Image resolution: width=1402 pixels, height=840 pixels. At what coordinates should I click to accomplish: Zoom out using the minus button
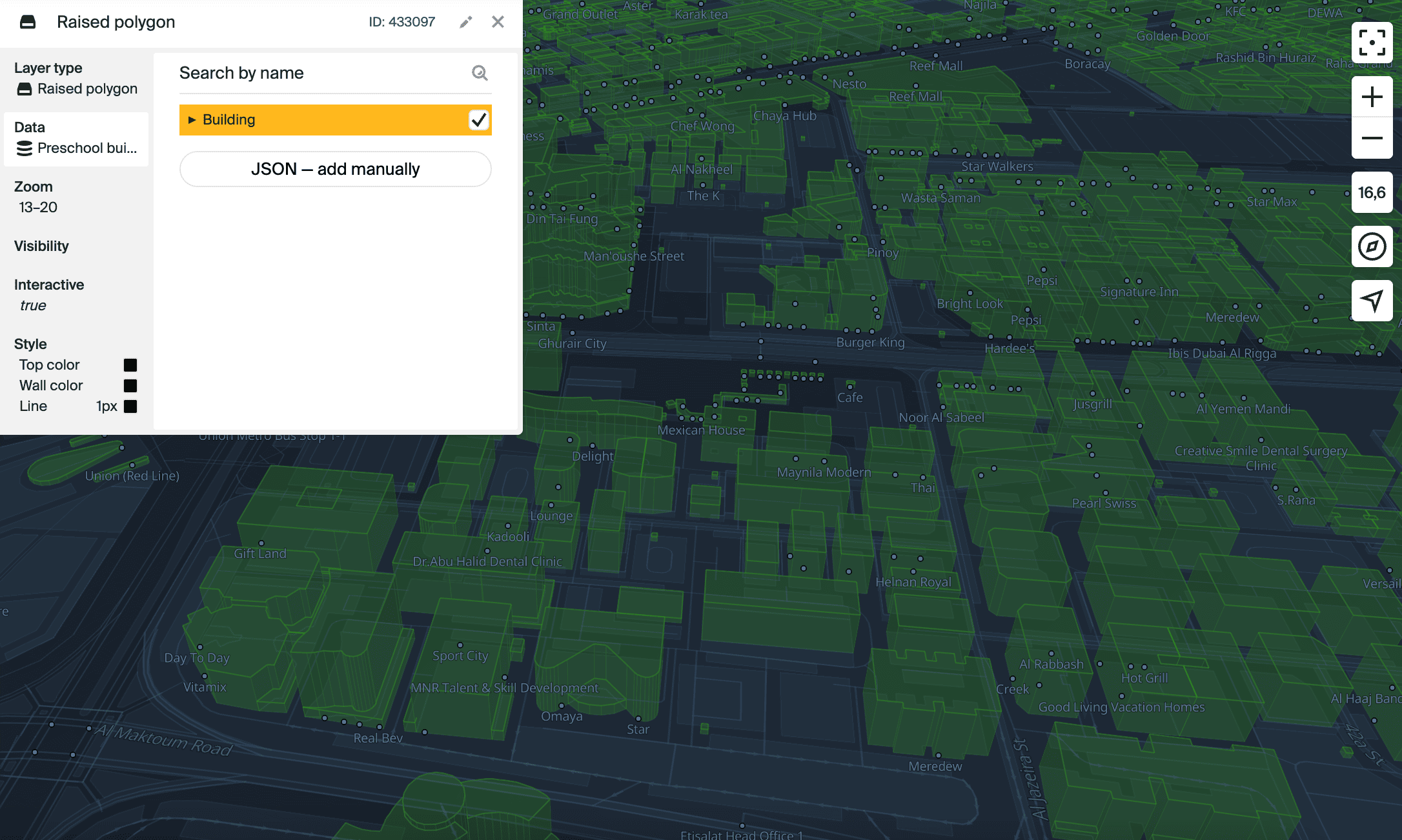point(1372,138)
